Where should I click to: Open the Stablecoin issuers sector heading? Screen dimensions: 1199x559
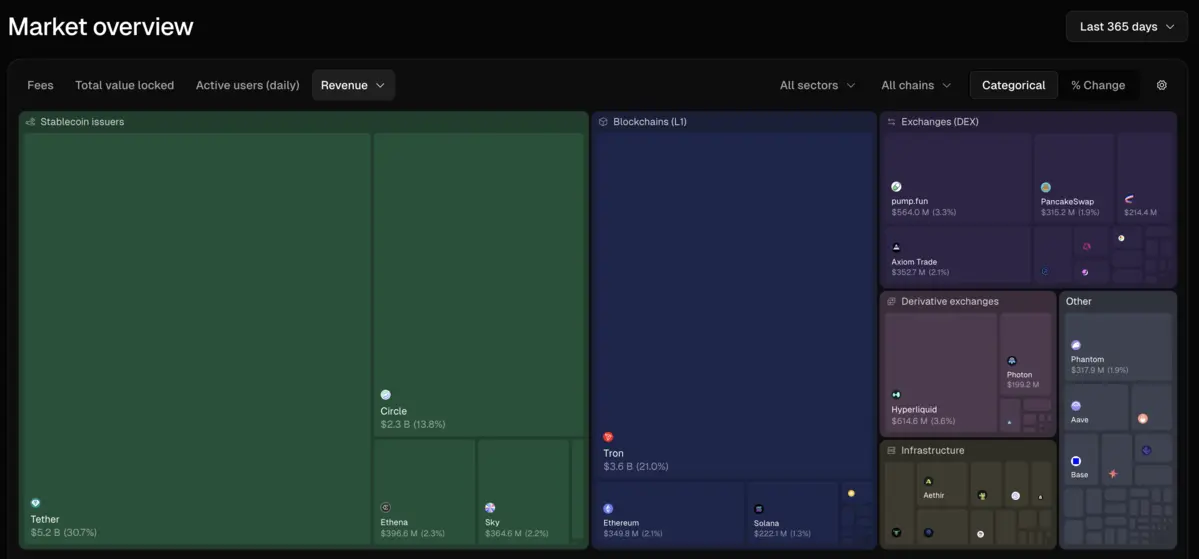click(82, 122)
